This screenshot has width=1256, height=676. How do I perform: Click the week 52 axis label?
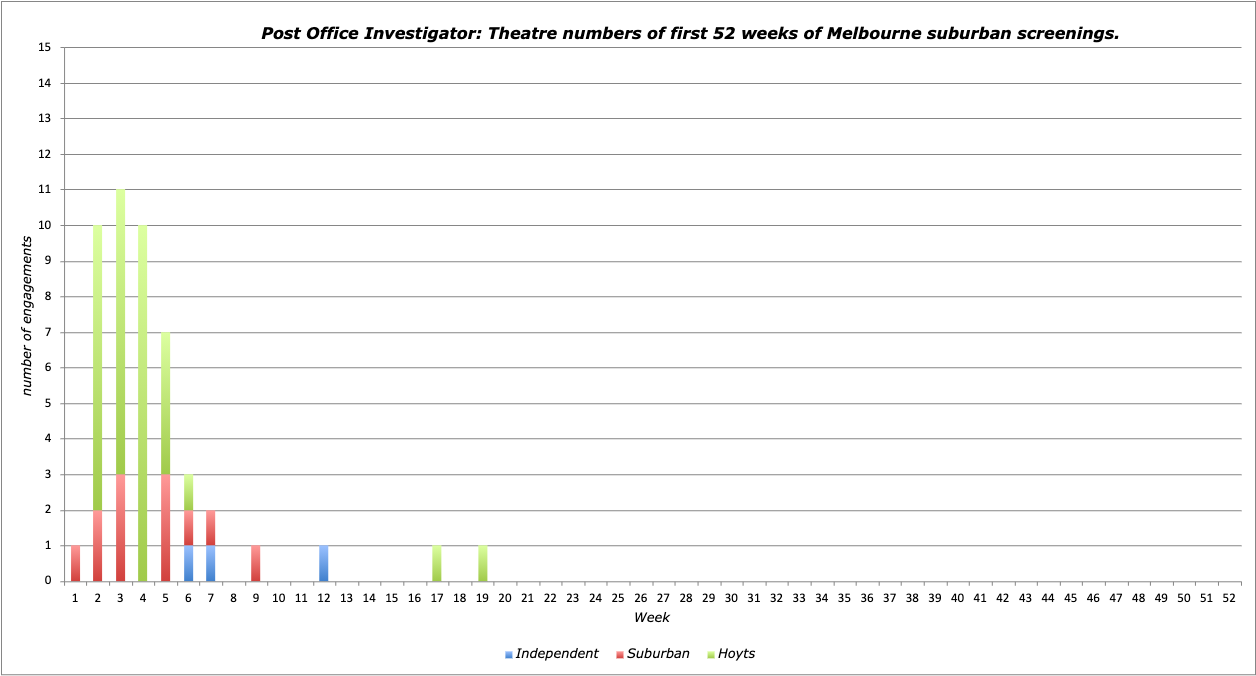[1229, 597]
